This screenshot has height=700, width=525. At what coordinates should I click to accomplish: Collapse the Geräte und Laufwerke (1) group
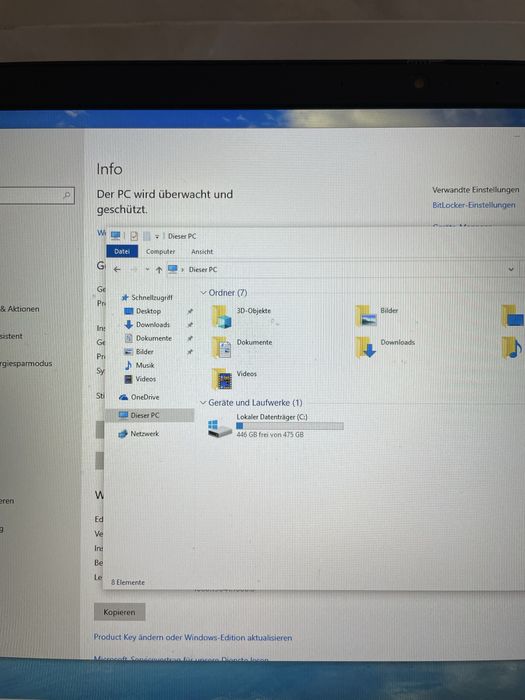click(203, 403)
